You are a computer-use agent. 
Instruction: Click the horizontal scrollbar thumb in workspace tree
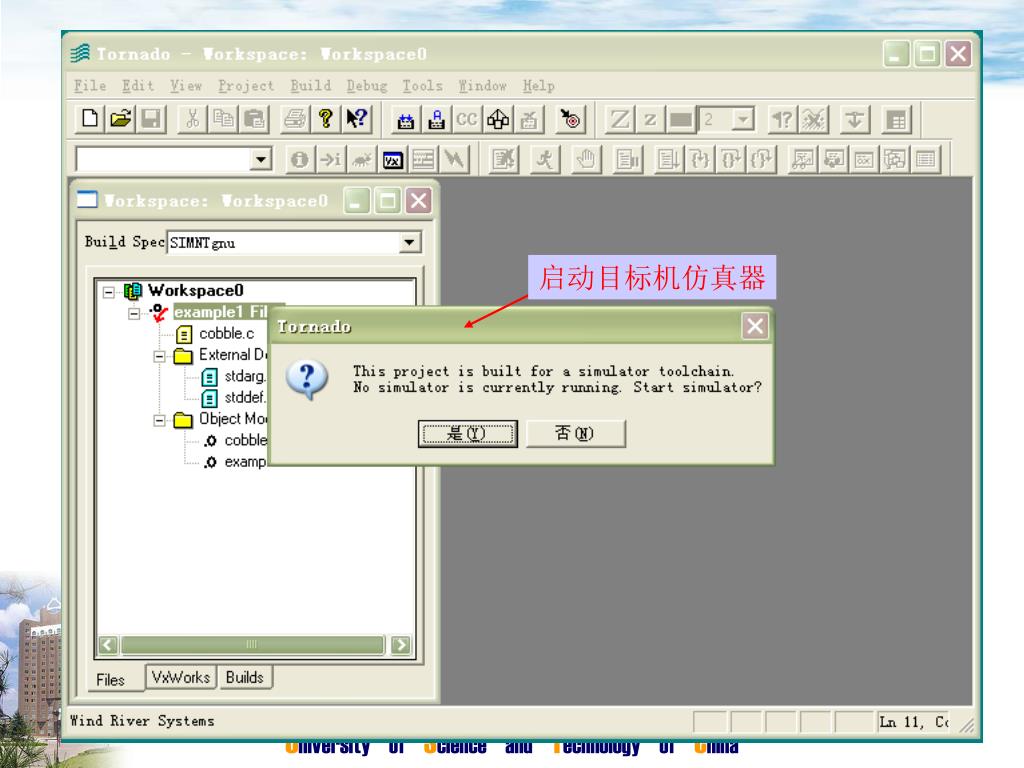(253, 645)
